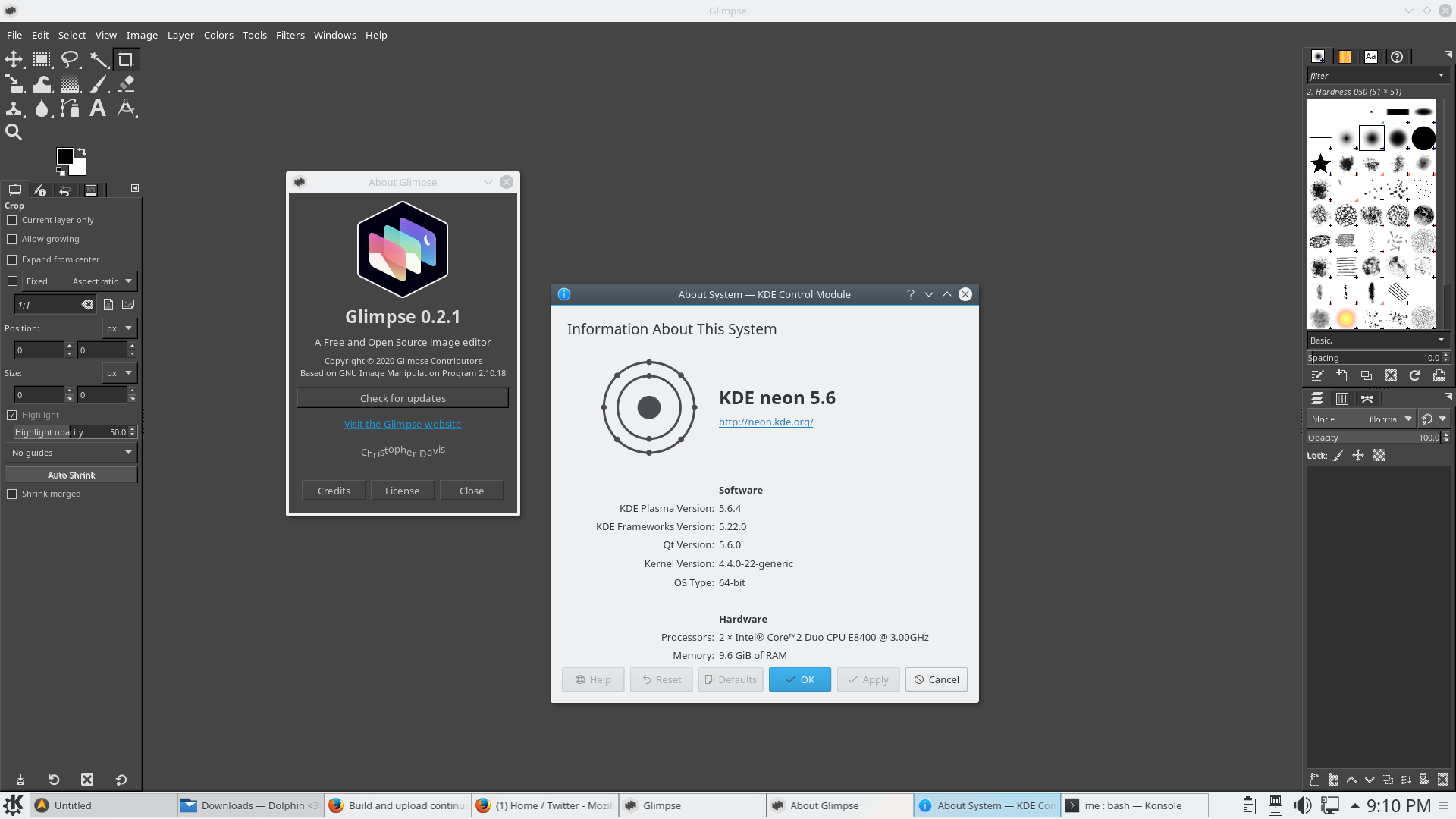Click OK in About System dialog

click(800, 679)
